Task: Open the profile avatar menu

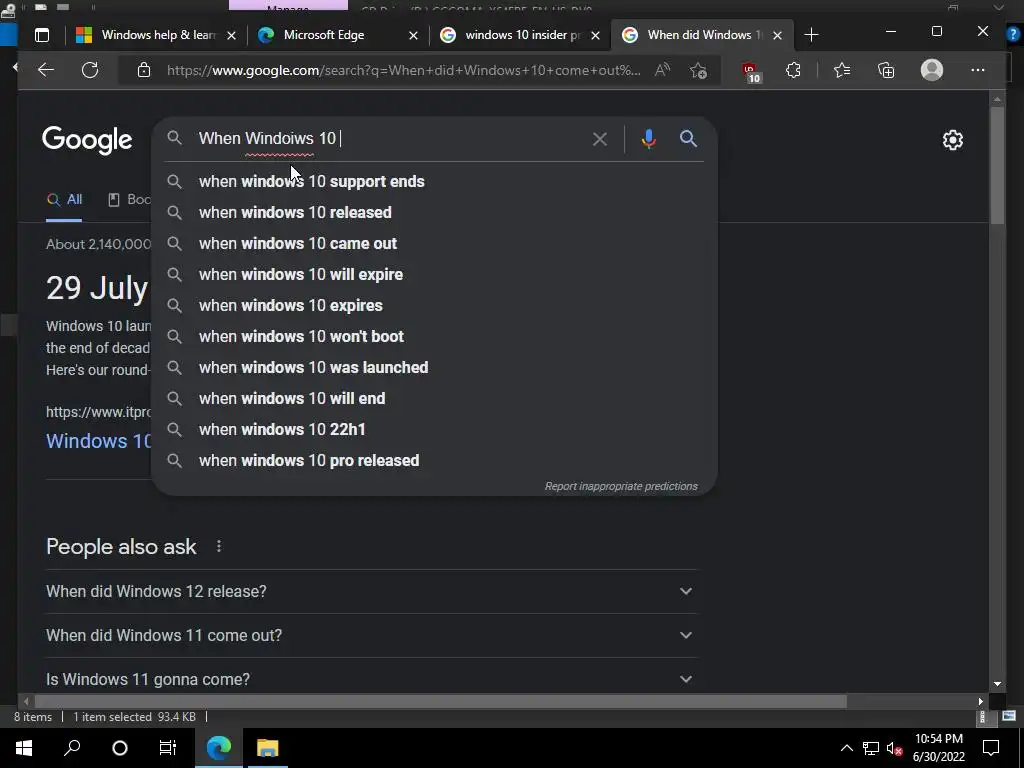Action: point(932,70)
